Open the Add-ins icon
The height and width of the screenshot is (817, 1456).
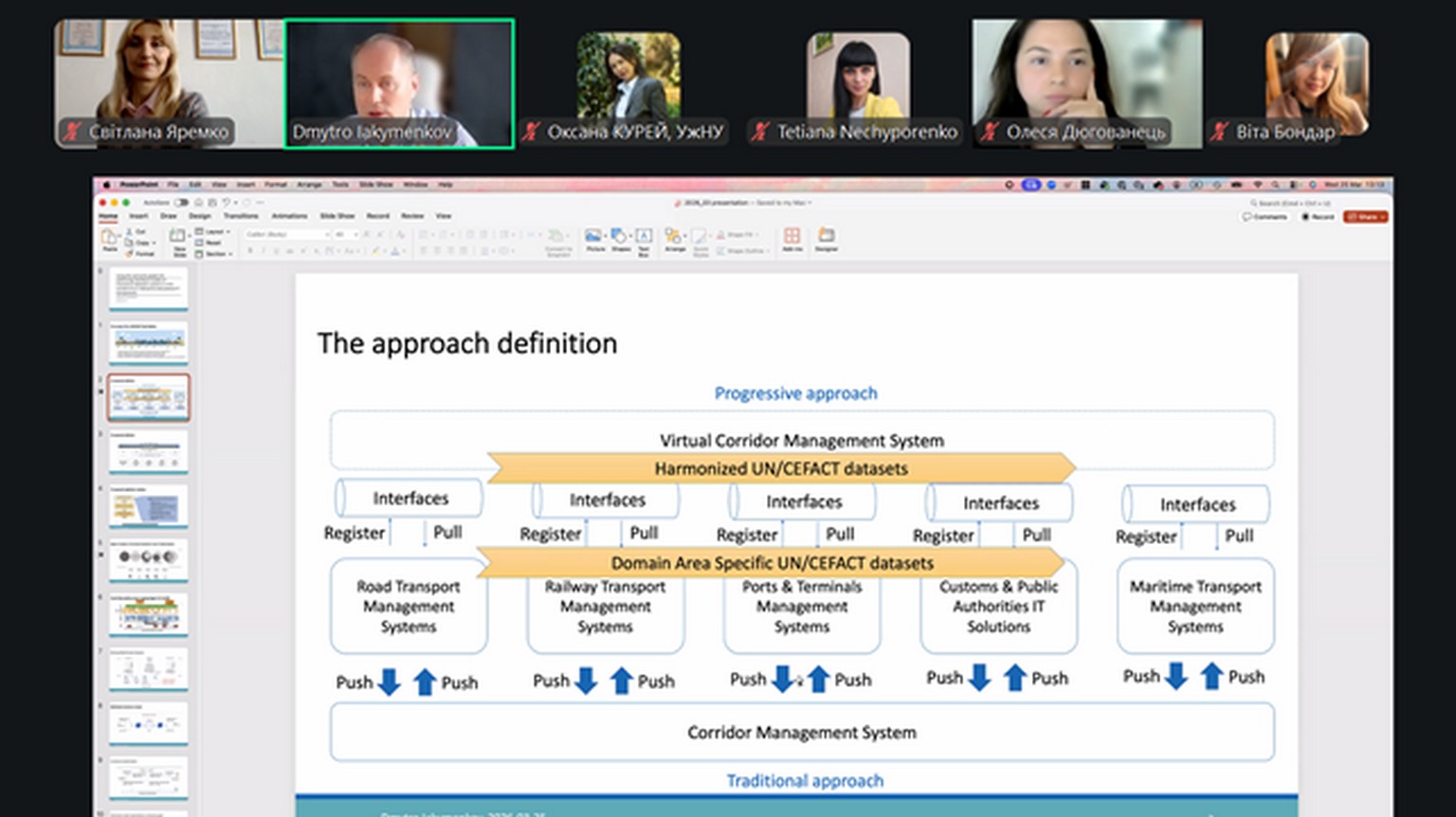792,238
